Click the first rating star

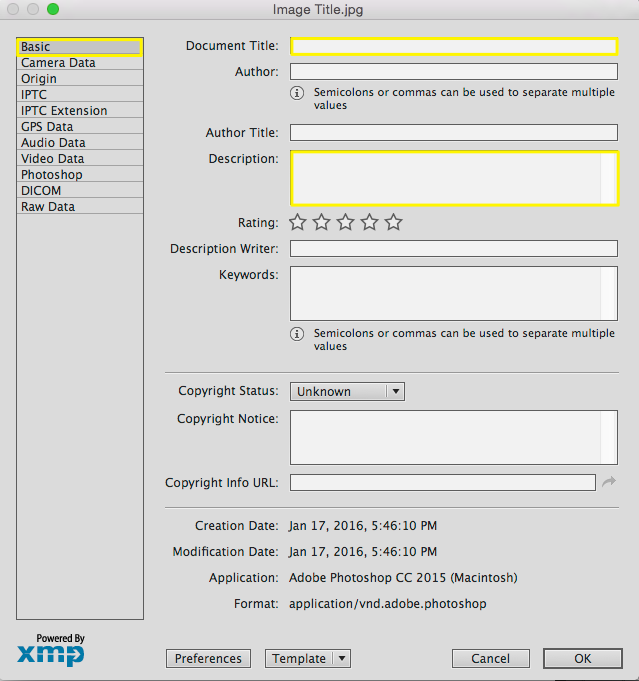coord(298,222)
